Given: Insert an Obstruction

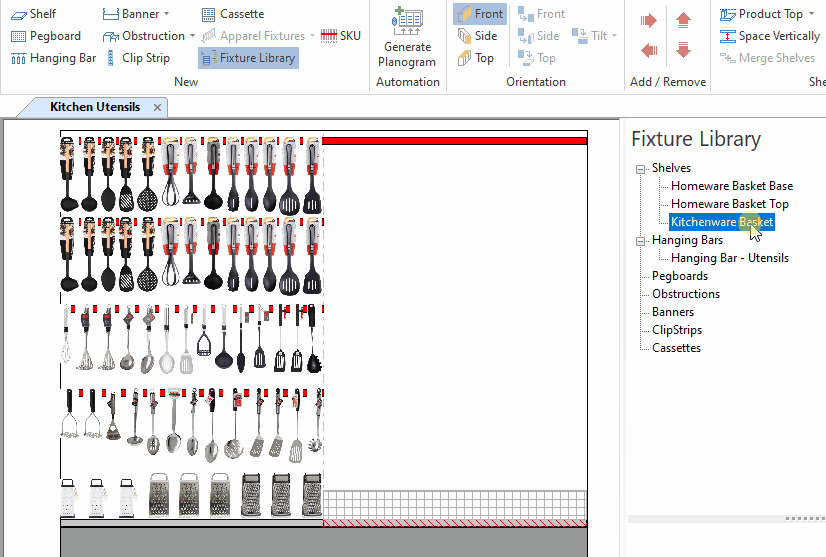Looking at the screenshot, I should [x=144, y=36].
